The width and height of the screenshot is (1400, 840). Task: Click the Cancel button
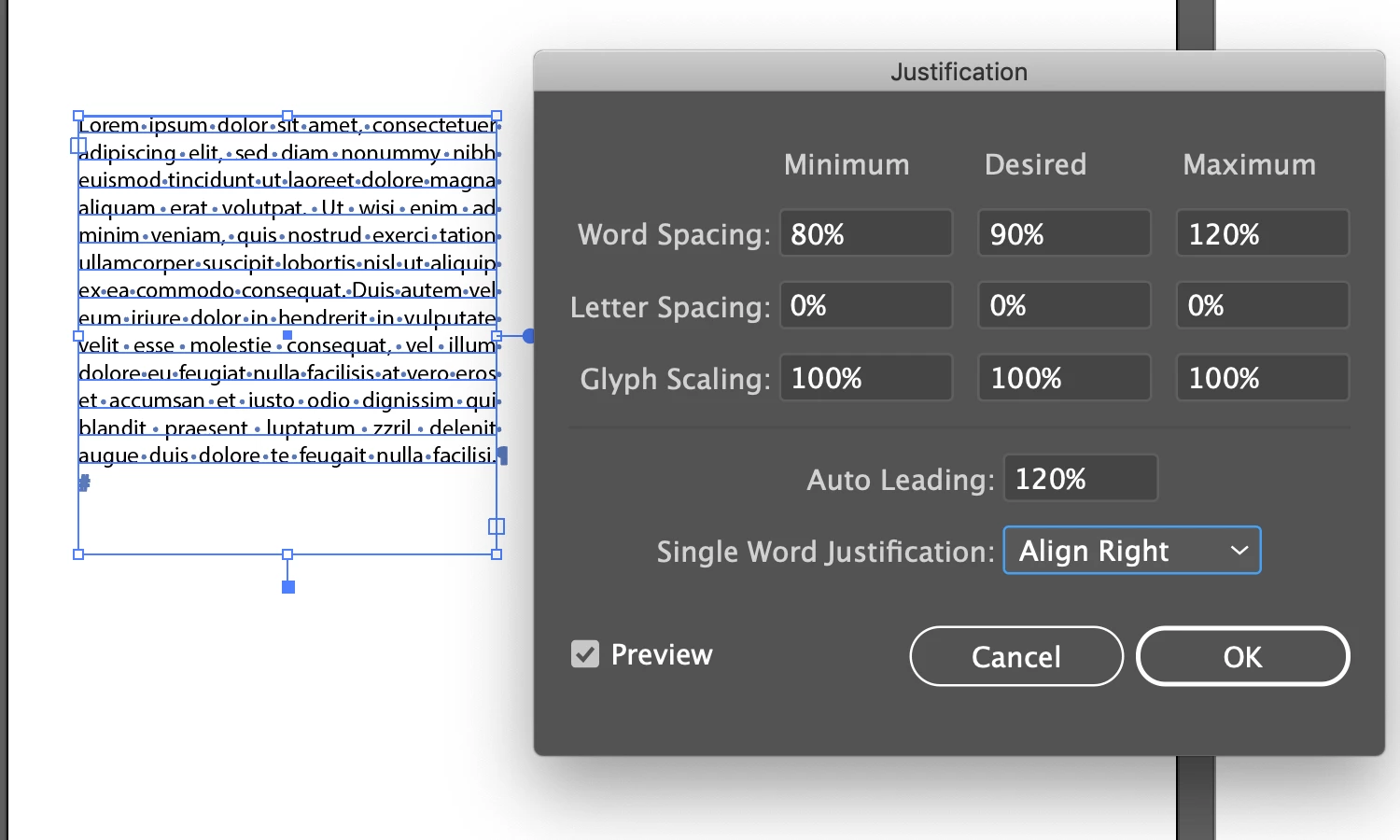pyautogui.click(x=1016, y=656)
